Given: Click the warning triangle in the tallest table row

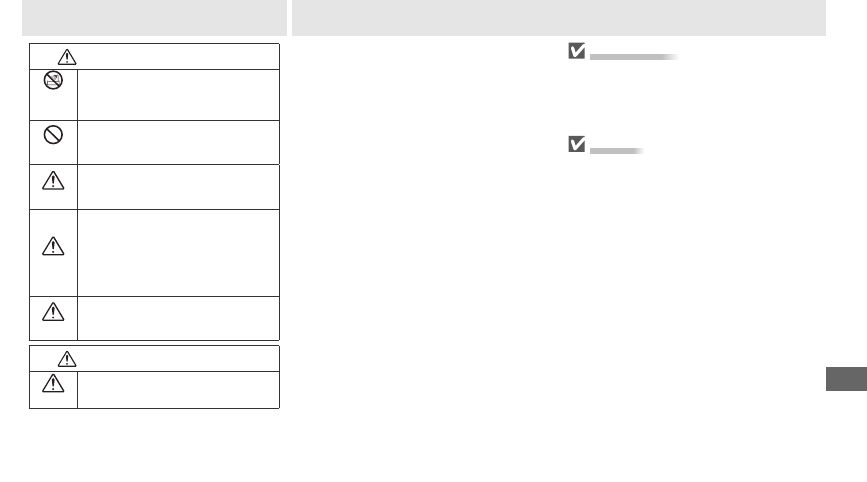Looking at the screenshot, I should [x=53, y=247].
